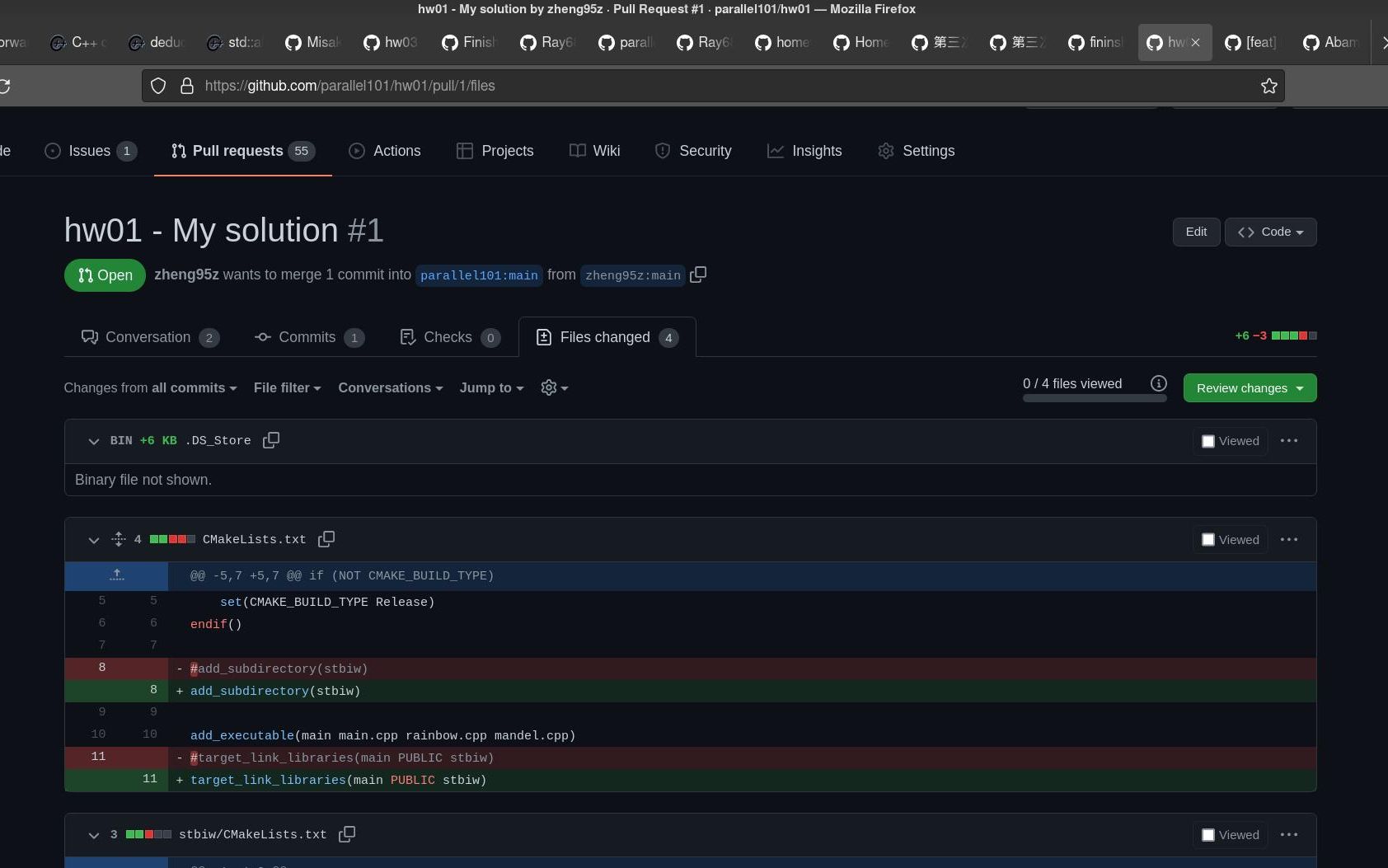Open the kebab menu for .DS_Store
The width and height of the screenshot is (1388, 868).
(x=1288, y=441)
